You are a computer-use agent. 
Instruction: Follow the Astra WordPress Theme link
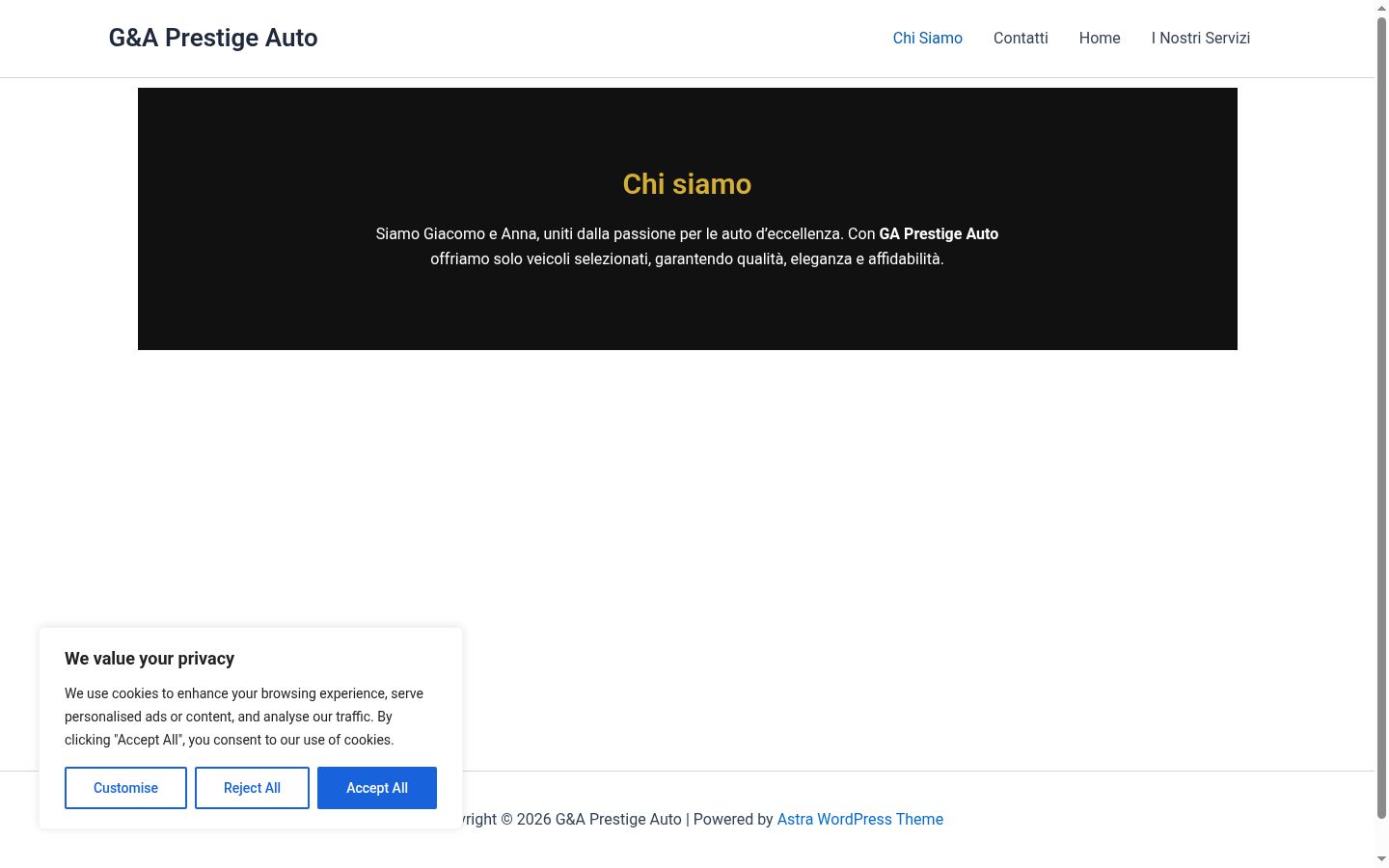tap(860, 819)
